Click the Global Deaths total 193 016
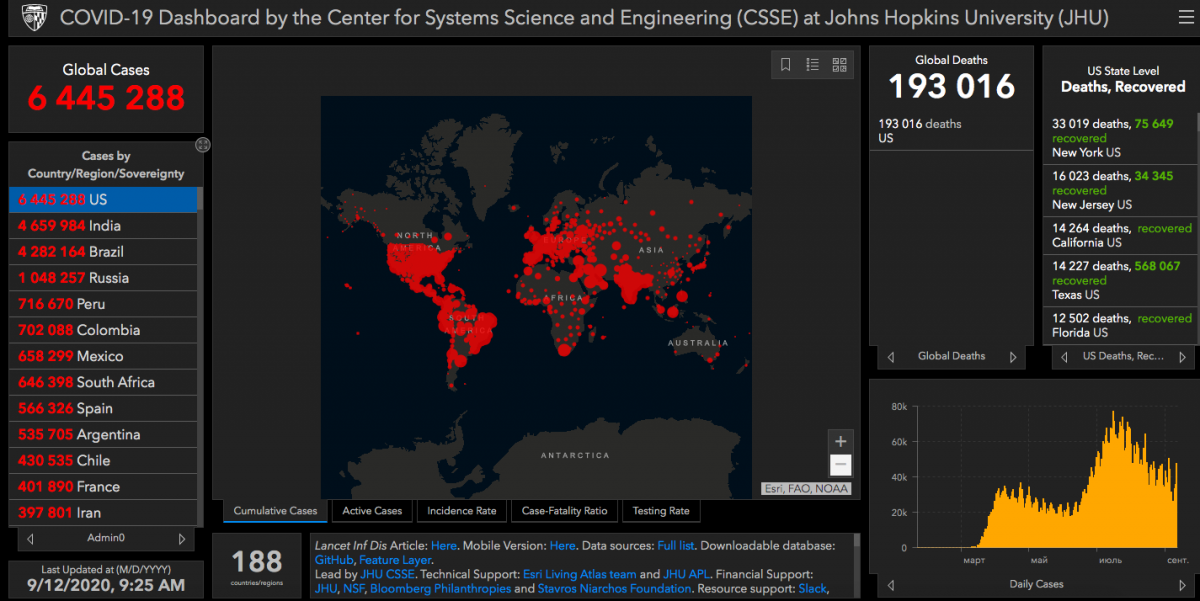Image resolution: width=1200 pixels, height=601 pixels. 951,87
